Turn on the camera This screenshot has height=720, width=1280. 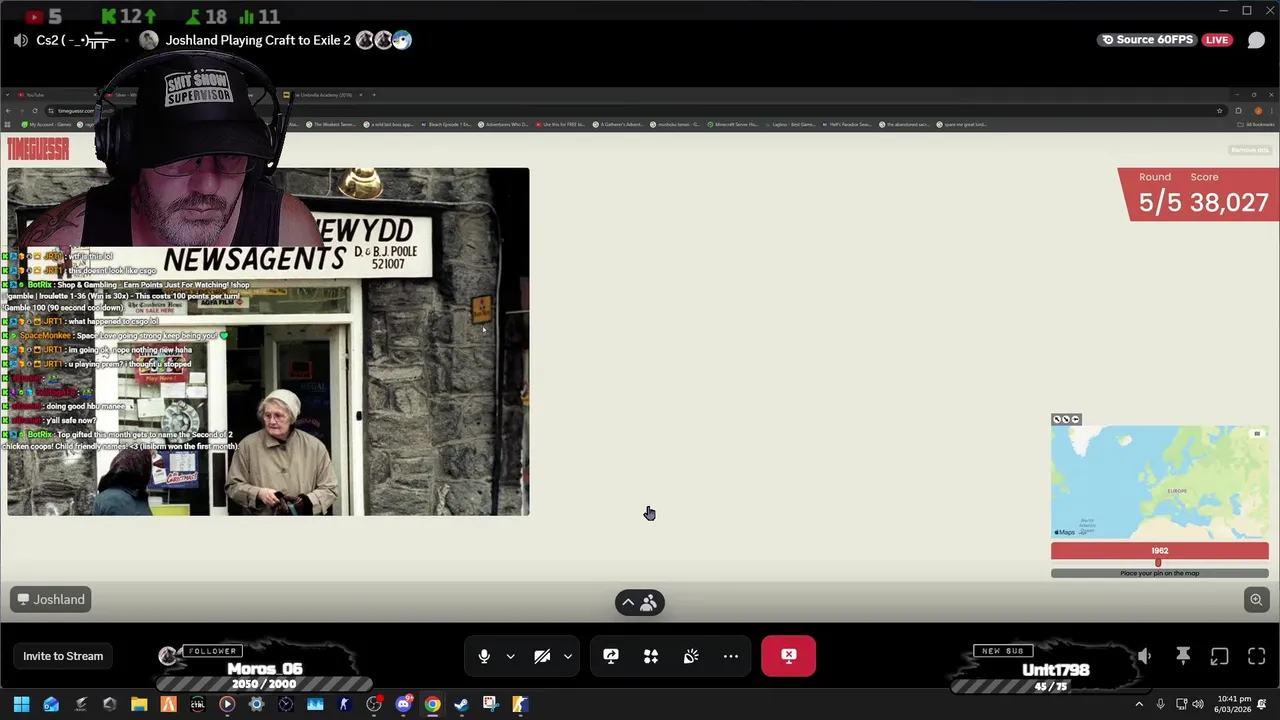point(542,656)
